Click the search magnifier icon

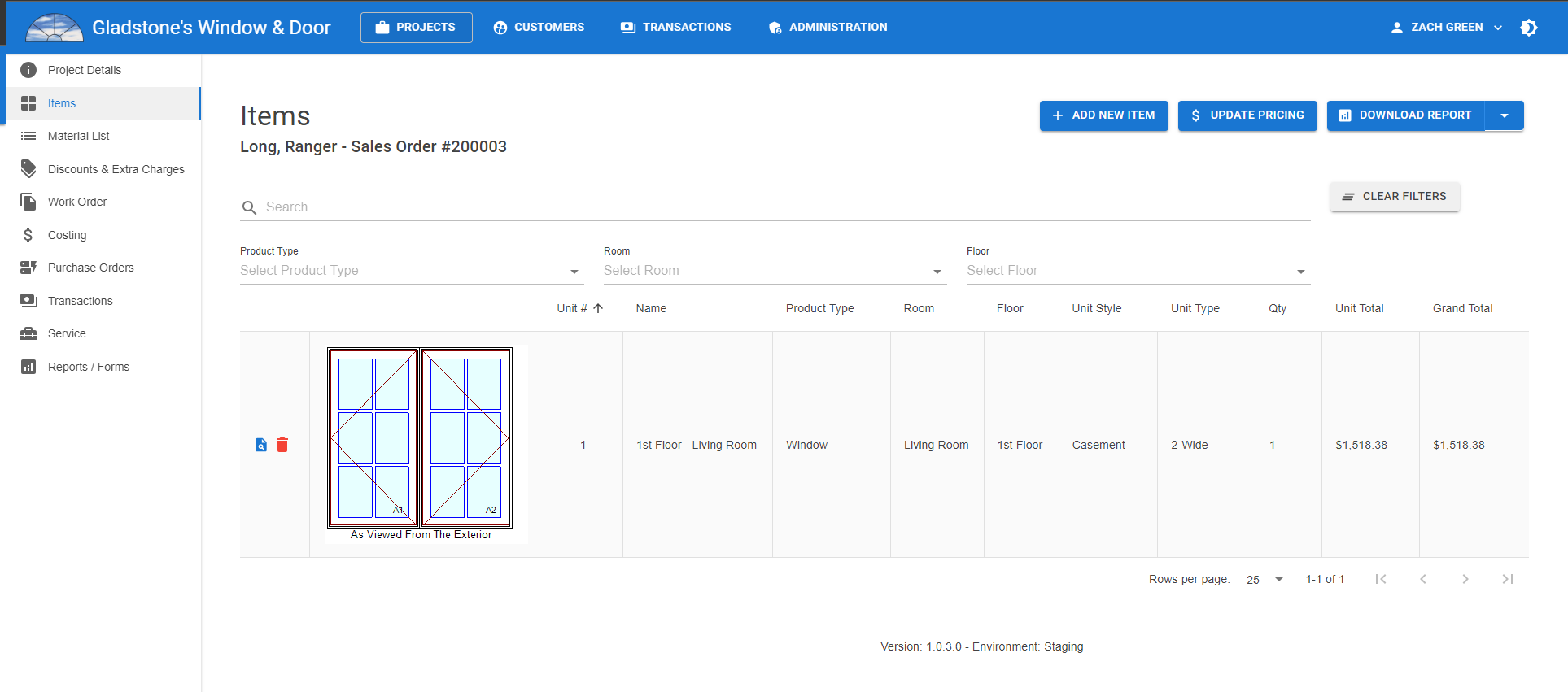[x=249, y=208]
